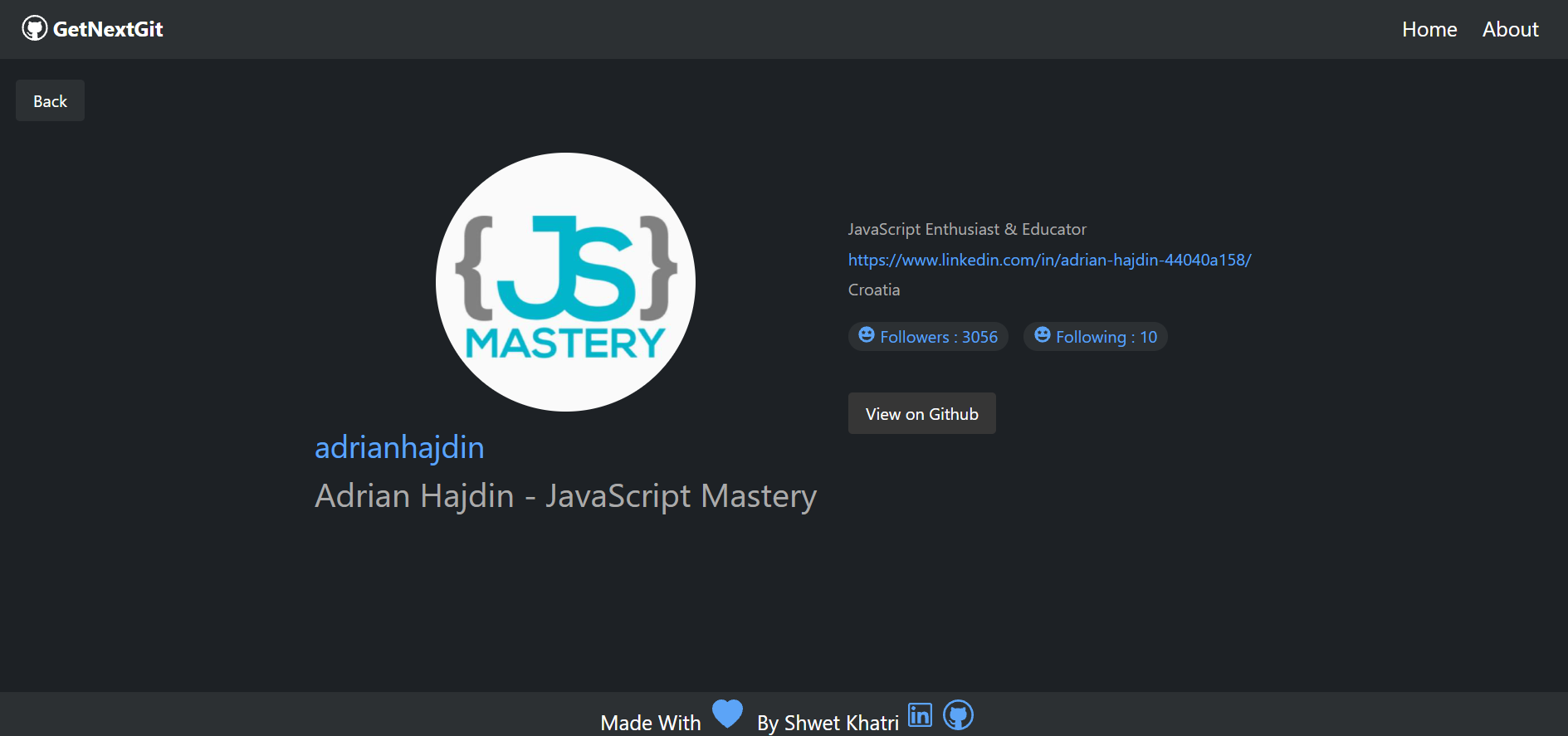Open the Home nav link
1568x736 pixels.
pos(1429,29)
